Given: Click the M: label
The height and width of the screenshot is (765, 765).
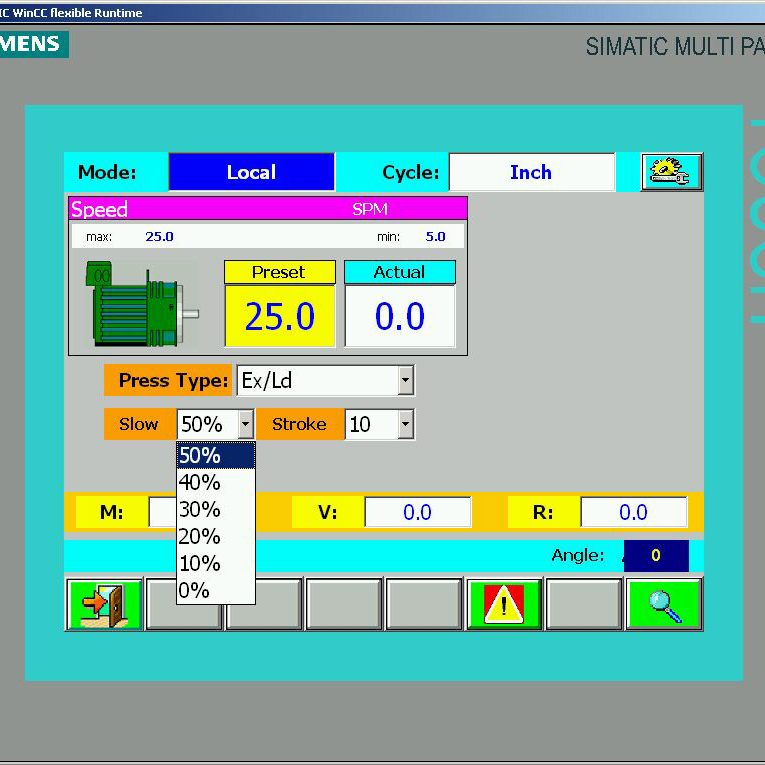Looking at the screenshot, I should 112,512.
